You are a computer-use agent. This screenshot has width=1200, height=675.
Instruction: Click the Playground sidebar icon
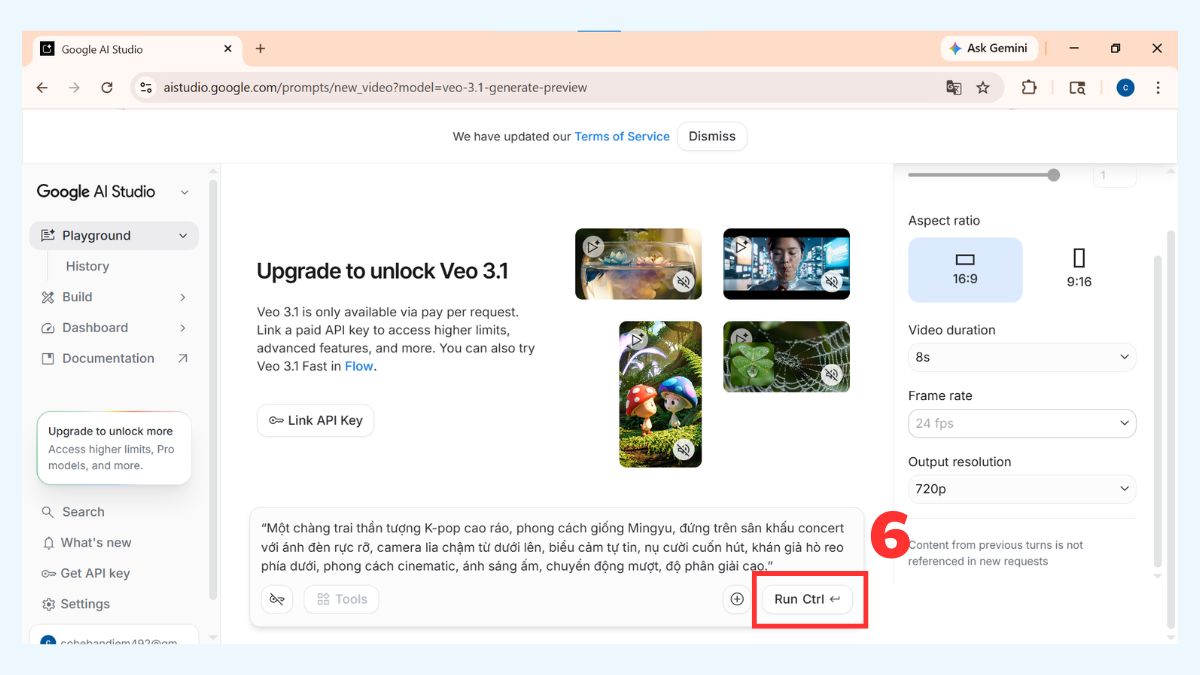coord(48,236)
